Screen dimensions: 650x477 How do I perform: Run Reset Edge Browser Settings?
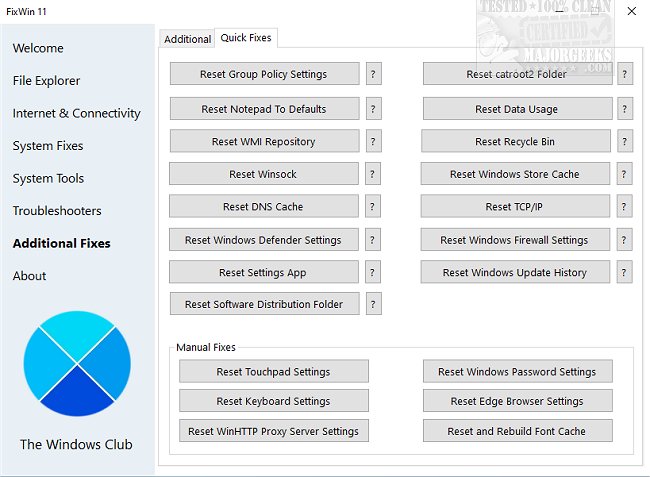tap(517, 401)
